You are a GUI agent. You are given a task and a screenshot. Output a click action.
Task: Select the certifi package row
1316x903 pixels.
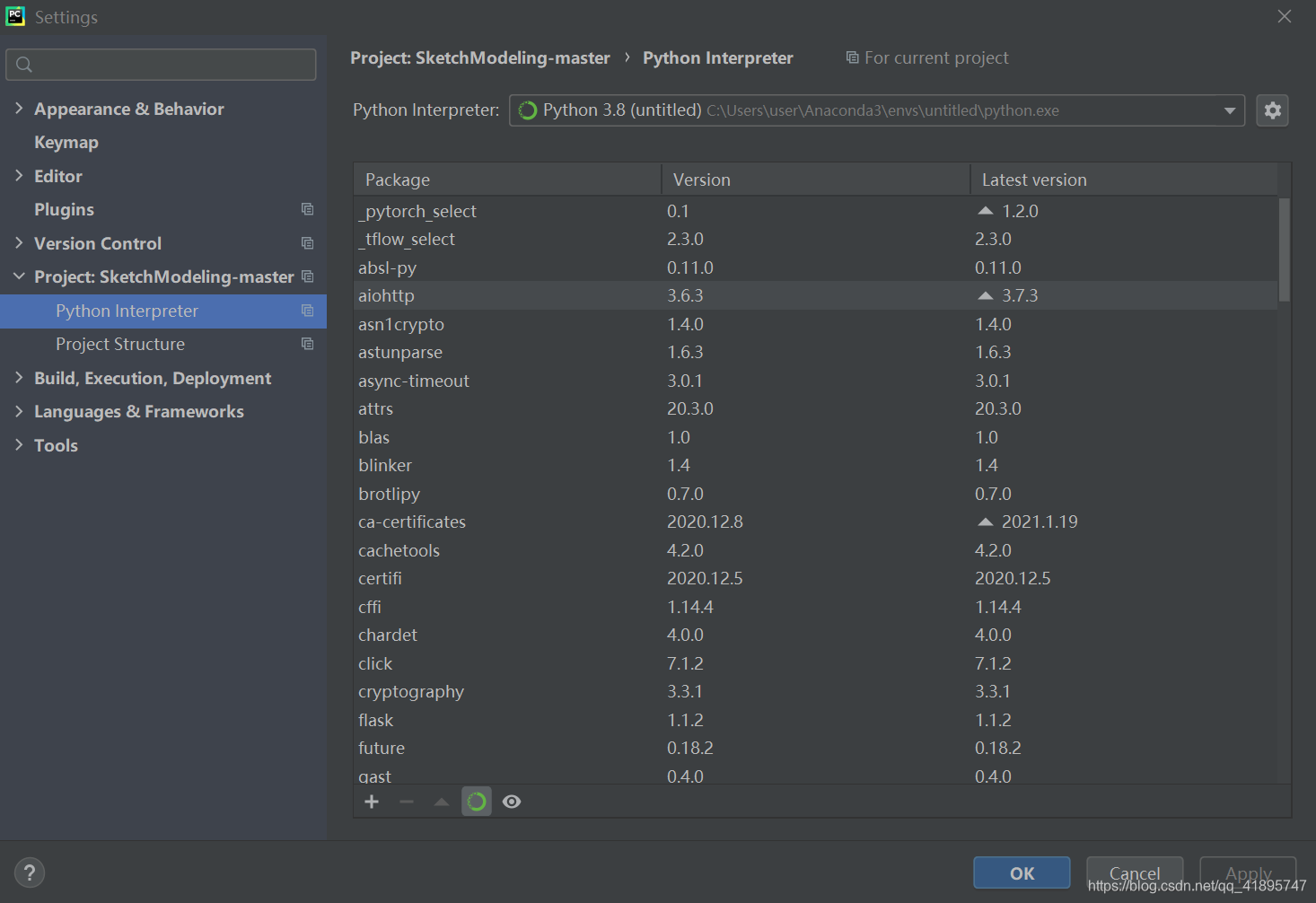pyautogui.click(x=816, y=578)
